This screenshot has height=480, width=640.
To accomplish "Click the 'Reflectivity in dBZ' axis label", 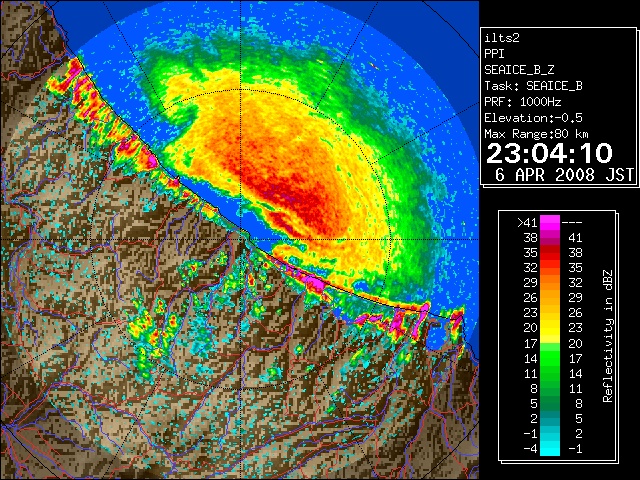I will point(608,336).
